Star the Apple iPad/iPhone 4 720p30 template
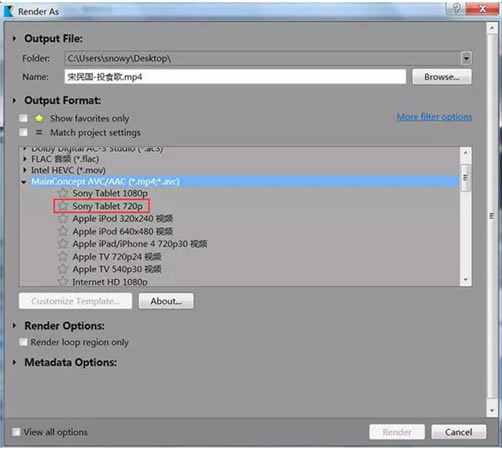Viewport: 502px width, 450px height. tap(63, 244)
